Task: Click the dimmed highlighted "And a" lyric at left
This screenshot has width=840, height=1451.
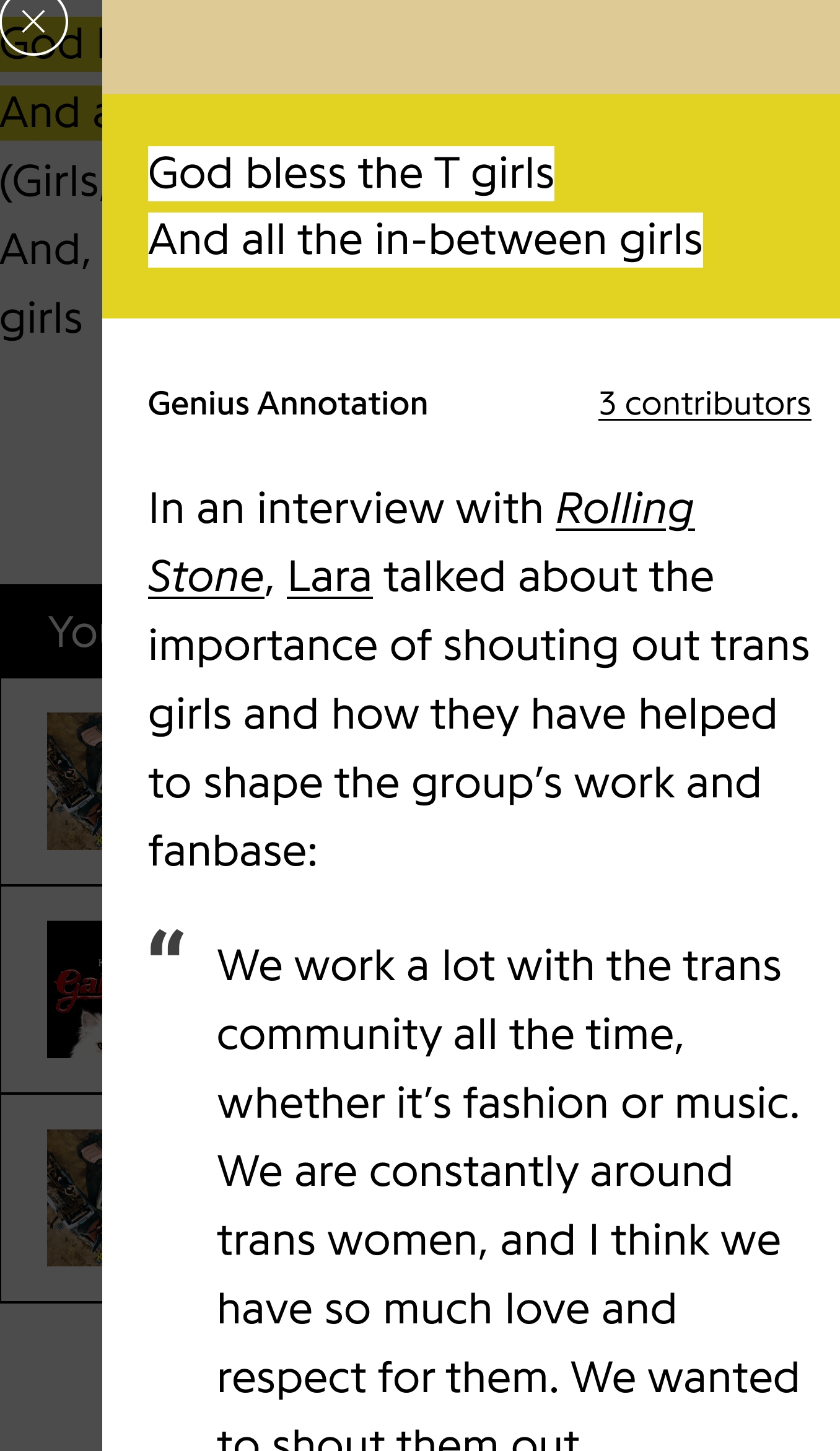Action: [x=50, y=113]
